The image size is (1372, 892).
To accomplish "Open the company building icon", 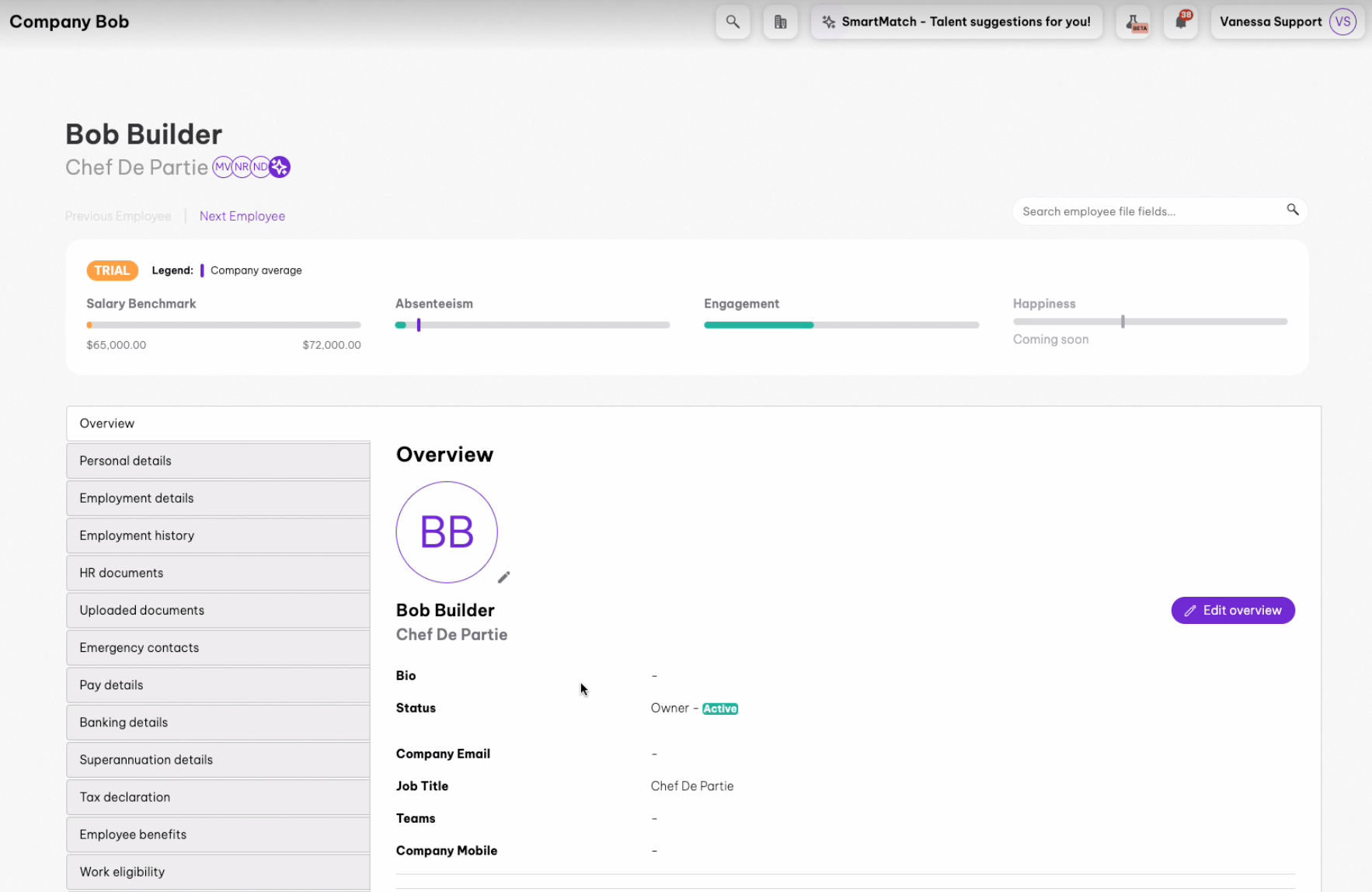I will pyautogui.click(x=781, y=22).
